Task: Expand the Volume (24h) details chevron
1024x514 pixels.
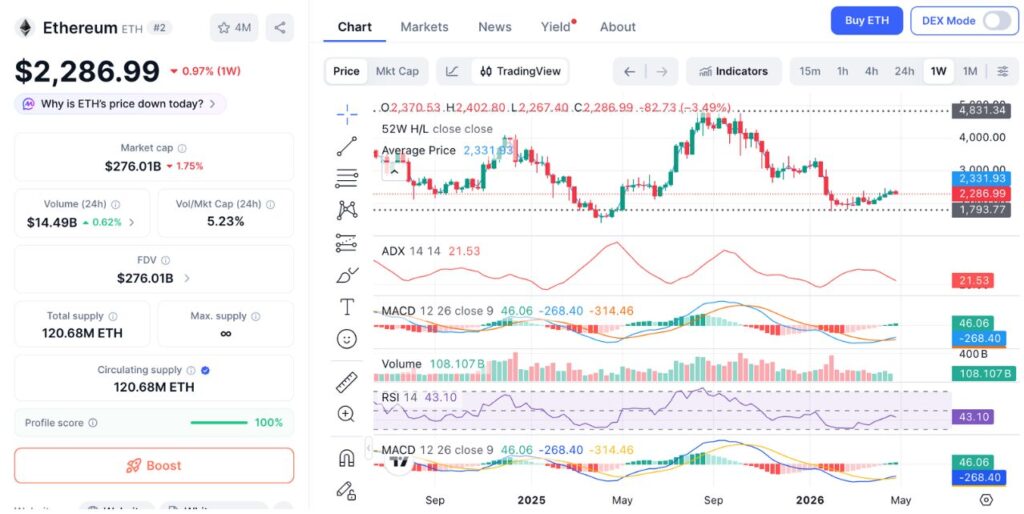Action: click(131, 222)
